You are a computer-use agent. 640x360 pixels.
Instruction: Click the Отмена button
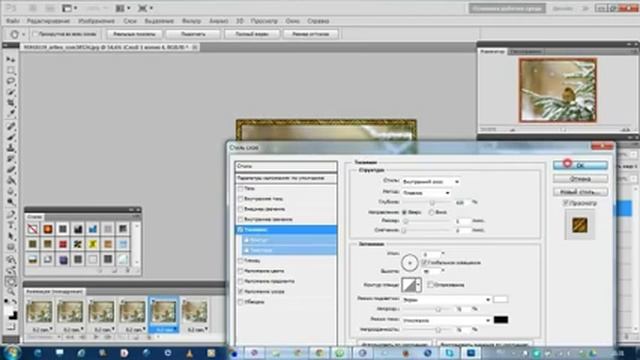tap(580, 178)
